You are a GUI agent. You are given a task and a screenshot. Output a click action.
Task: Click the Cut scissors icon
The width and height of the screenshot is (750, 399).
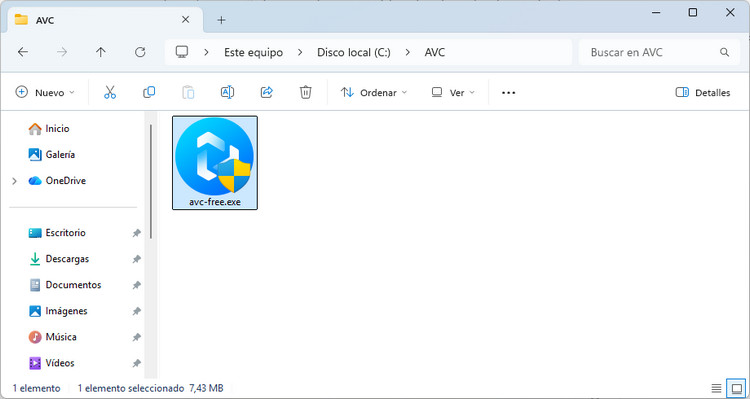[110, 92]
